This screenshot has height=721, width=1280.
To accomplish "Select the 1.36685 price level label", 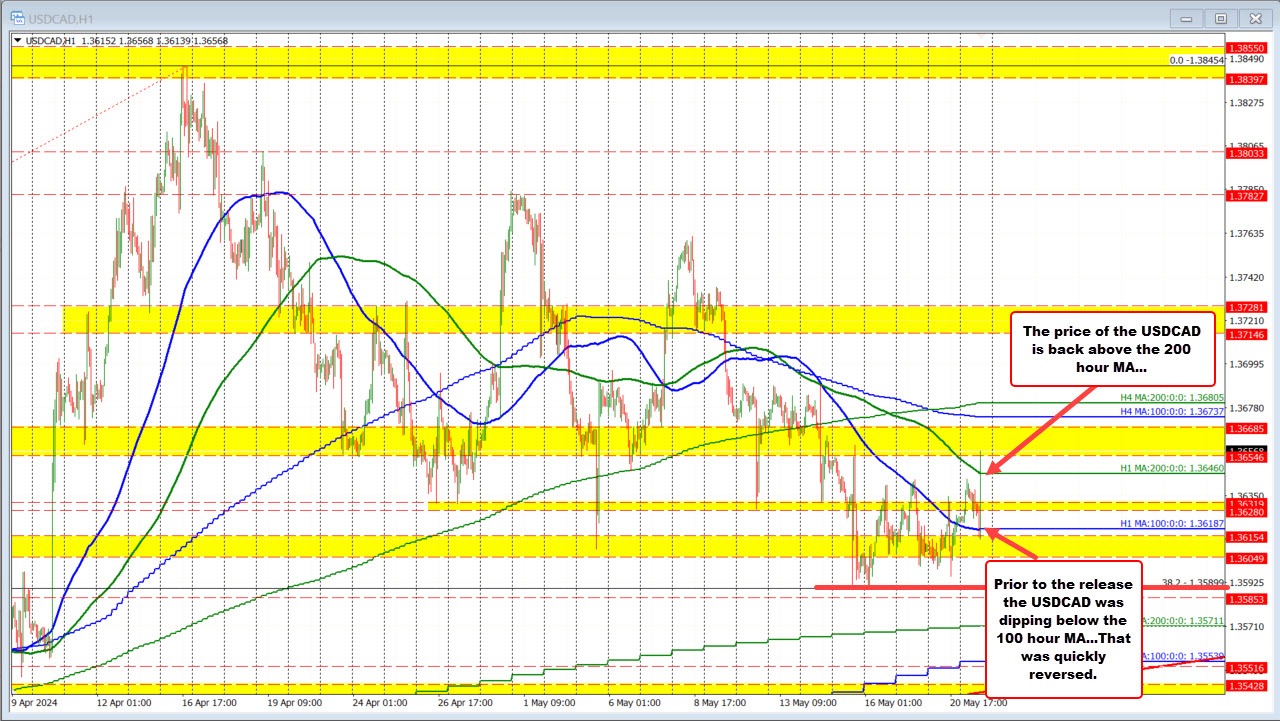I will (1249, 428).
